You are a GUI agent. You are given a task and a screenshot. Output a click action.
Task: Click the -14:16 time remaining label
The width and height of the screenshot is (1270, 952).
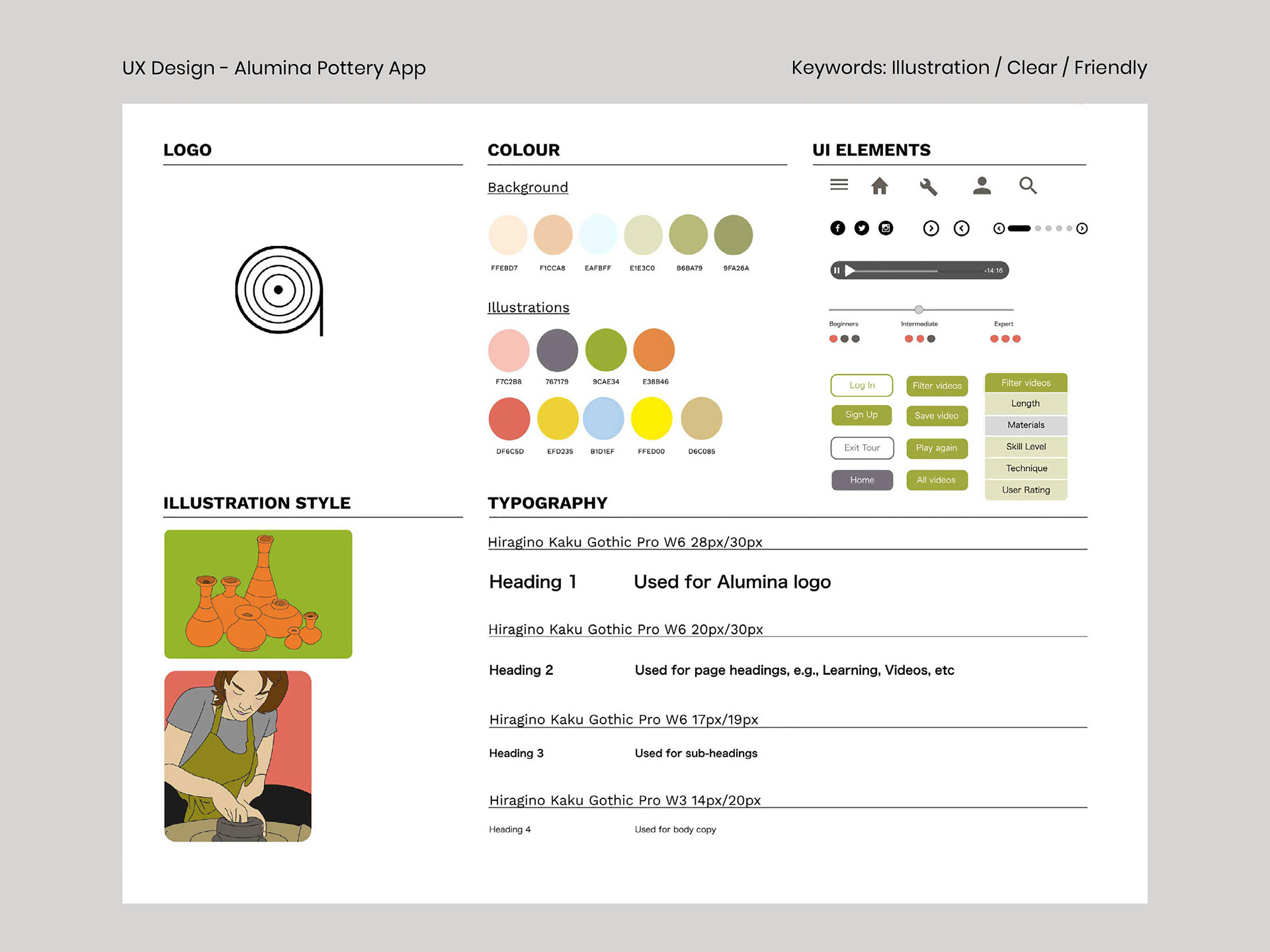click(994, 271)
